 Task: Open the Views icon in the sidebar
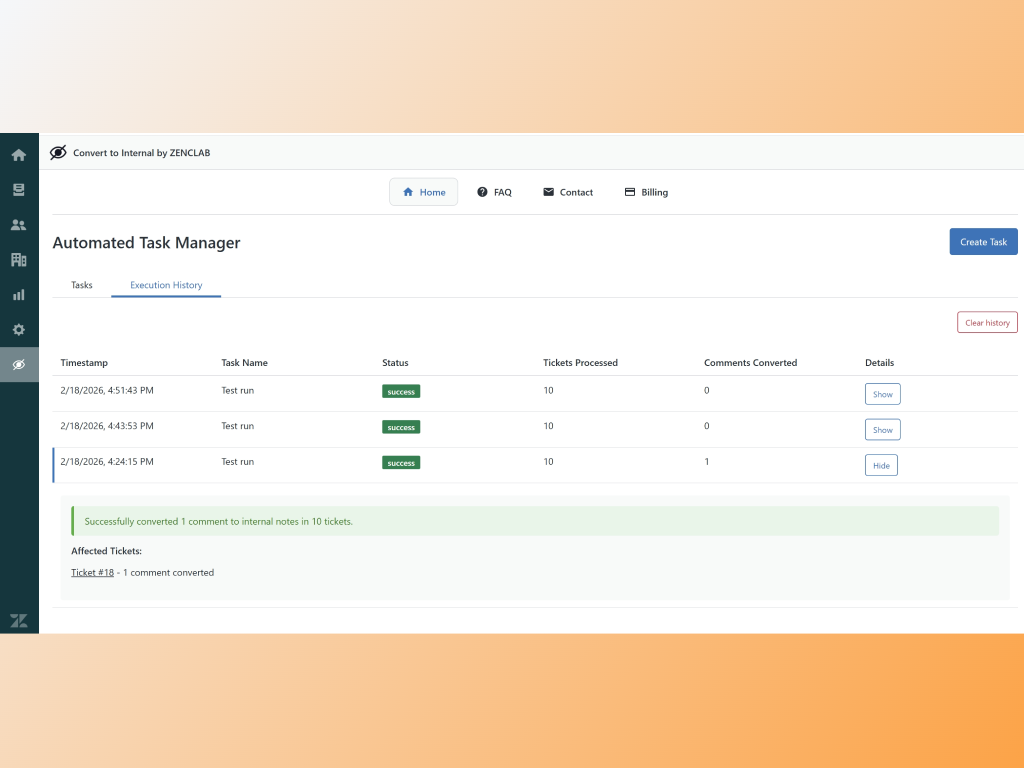pyautogui.click(x=18, y=189)
